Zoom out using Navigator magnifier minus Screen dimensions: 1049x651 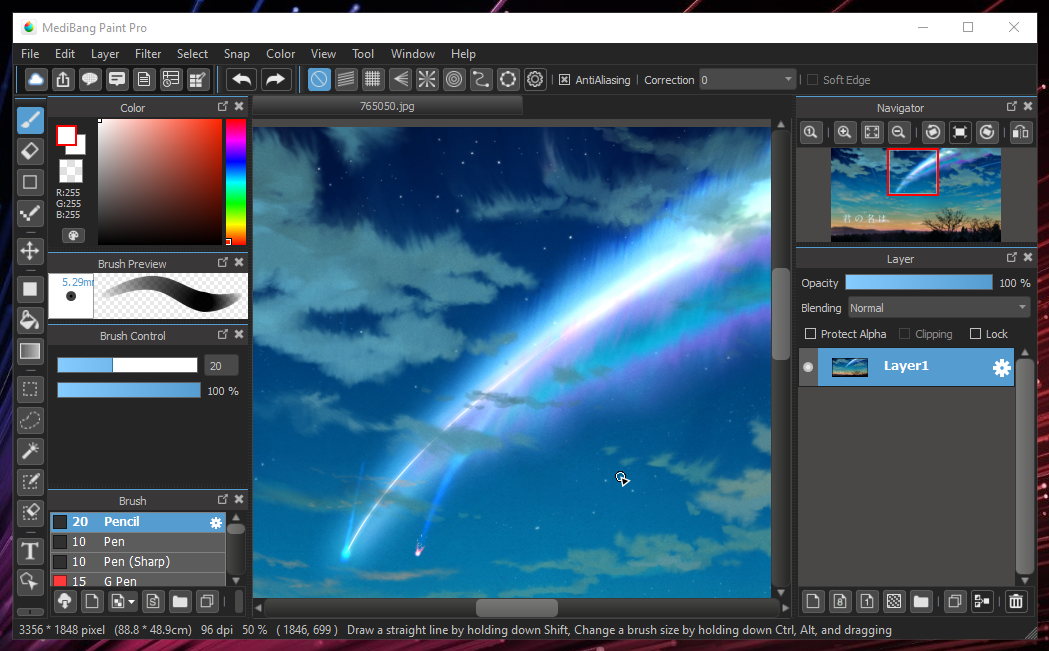pos(898,132)
